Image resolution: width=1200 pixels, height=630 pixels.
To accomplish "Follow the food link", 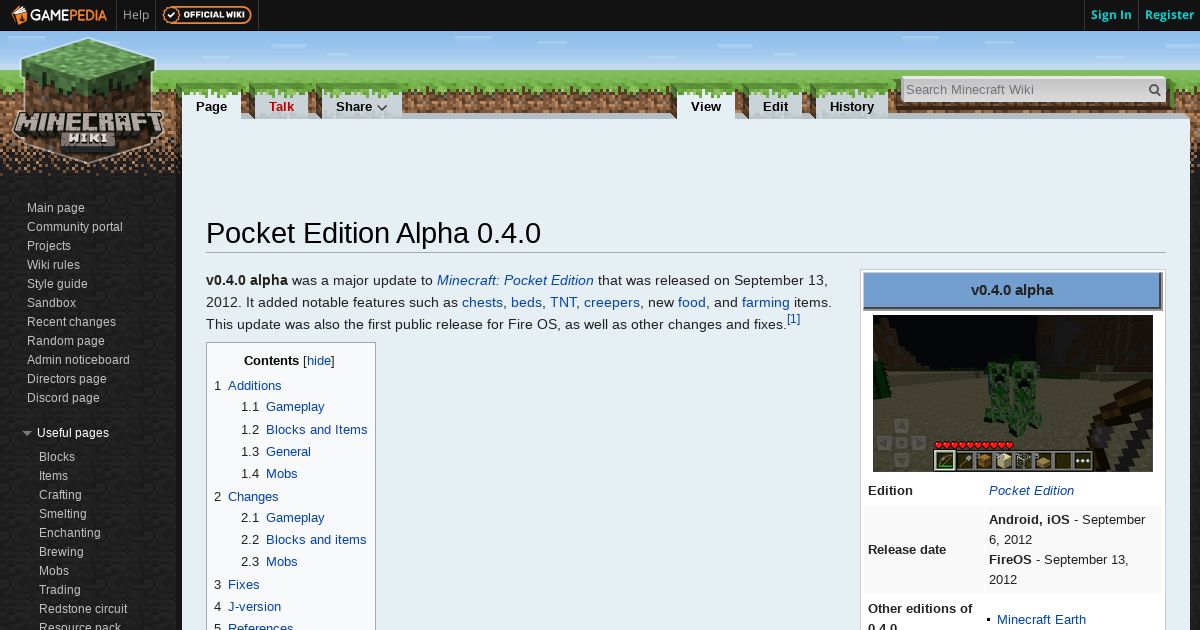I will [692, 302].
